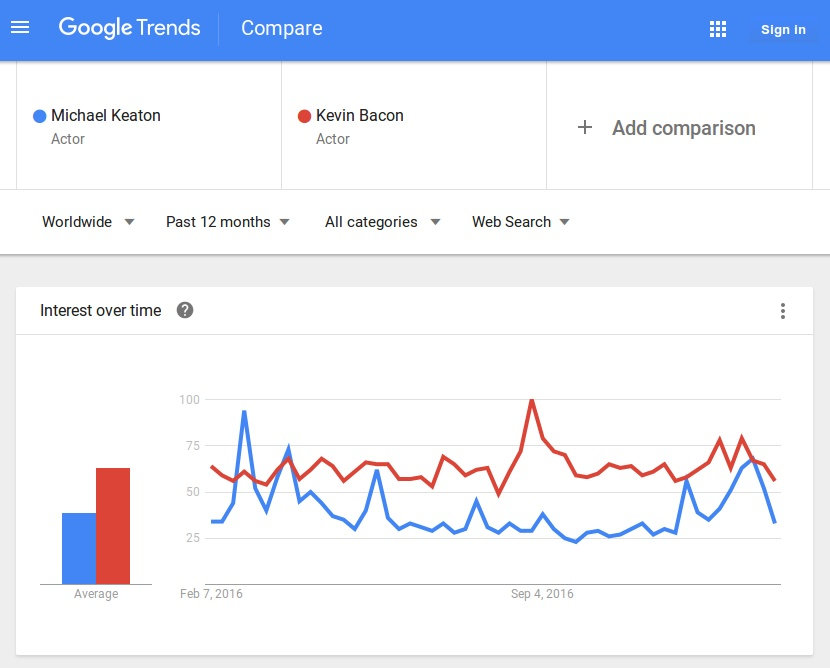Open the Past 12 months time dropdown
Screen dimensions: 830x668
(x=228, y=222)
